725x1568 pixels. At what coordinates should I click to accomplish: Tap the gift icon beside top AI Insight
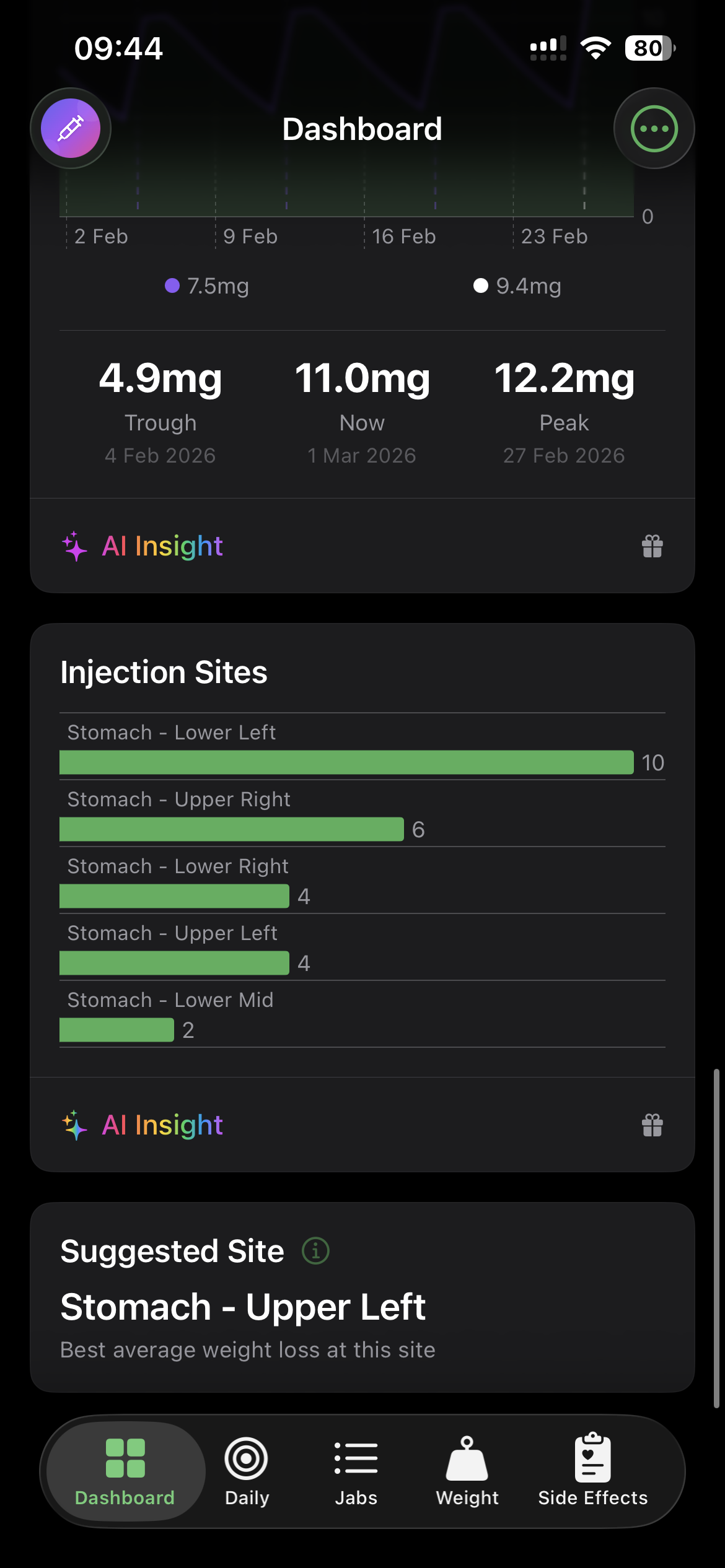tap(651, 546)
